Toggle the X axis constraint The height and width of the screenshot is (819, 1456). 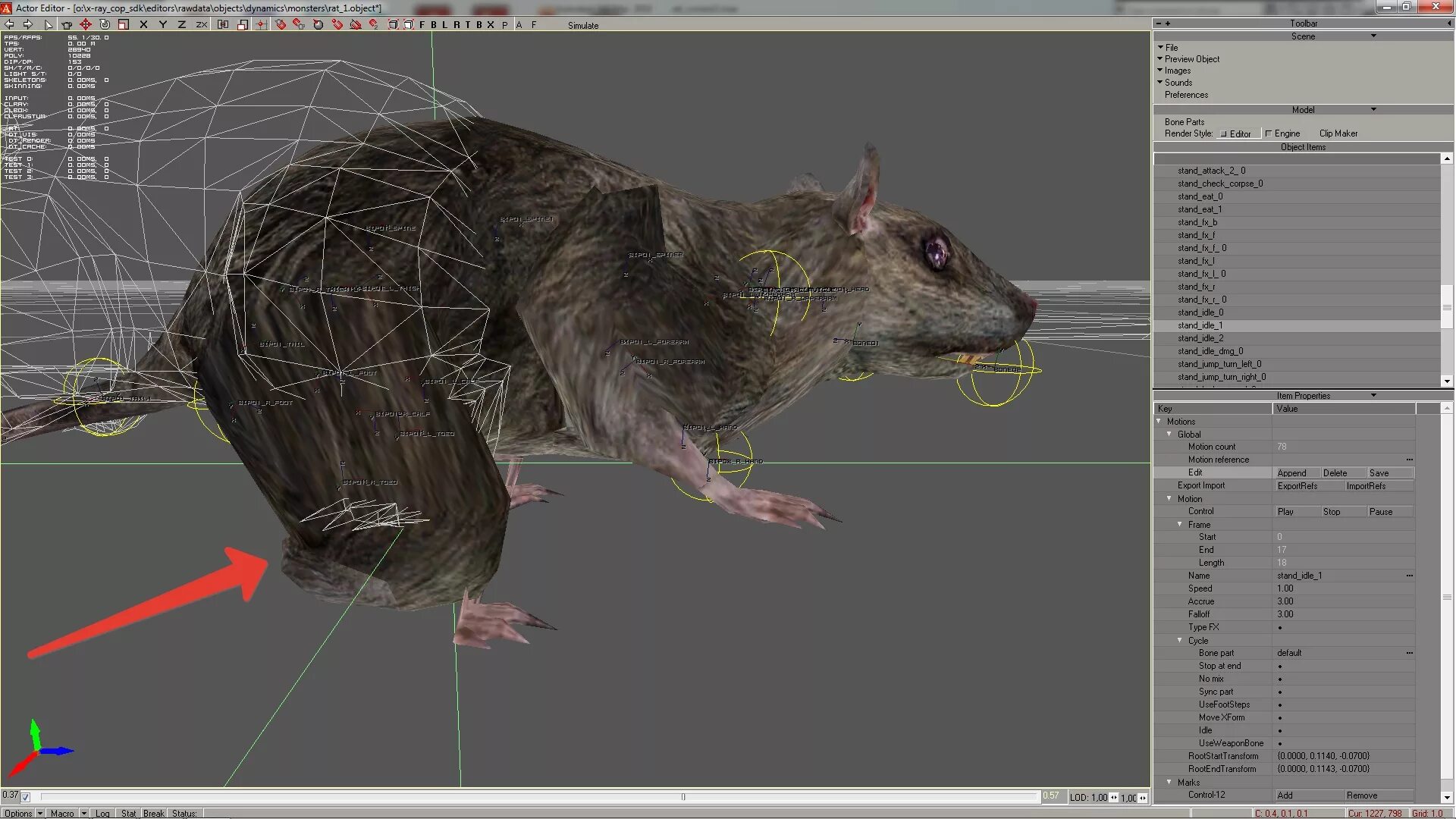pos(143,24)
